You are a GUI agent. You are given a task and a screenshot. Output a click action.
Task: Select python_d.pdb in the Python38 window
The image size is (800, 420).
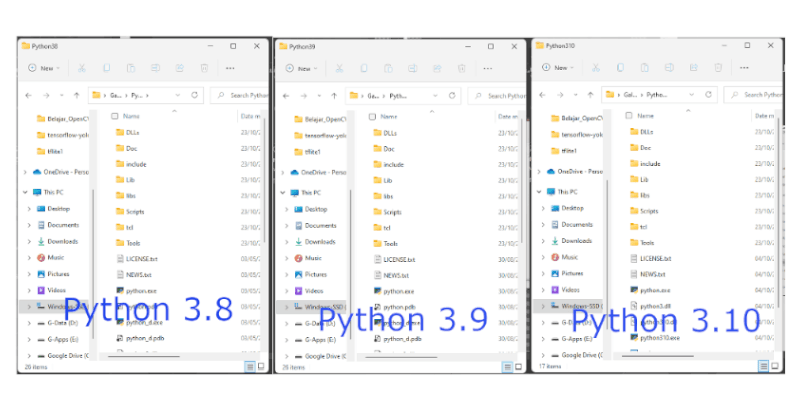tap(140, 338)
